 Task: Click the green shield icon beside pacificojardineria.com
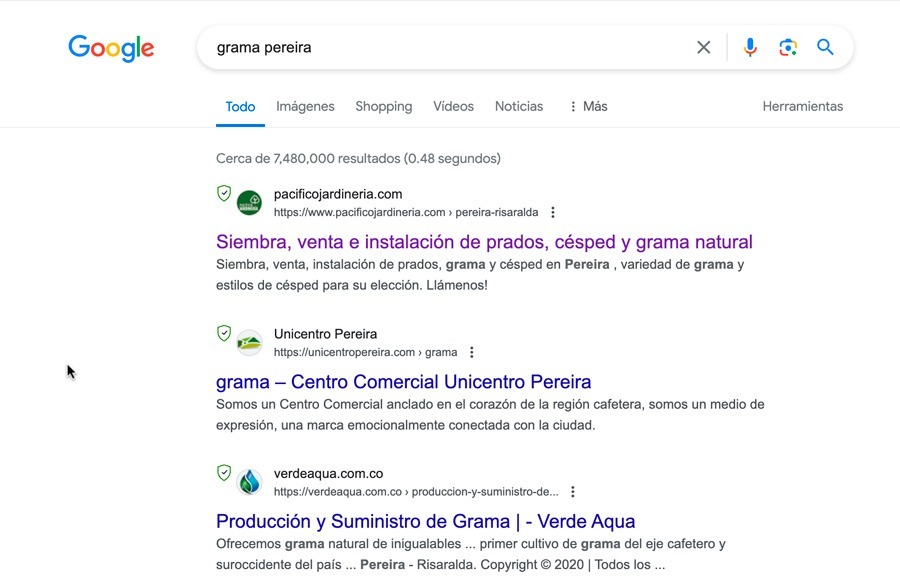[224, 194]
